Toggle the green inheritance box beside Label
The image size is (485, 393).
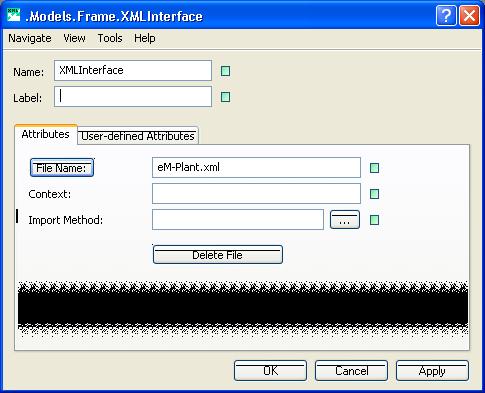pos(226,97)
